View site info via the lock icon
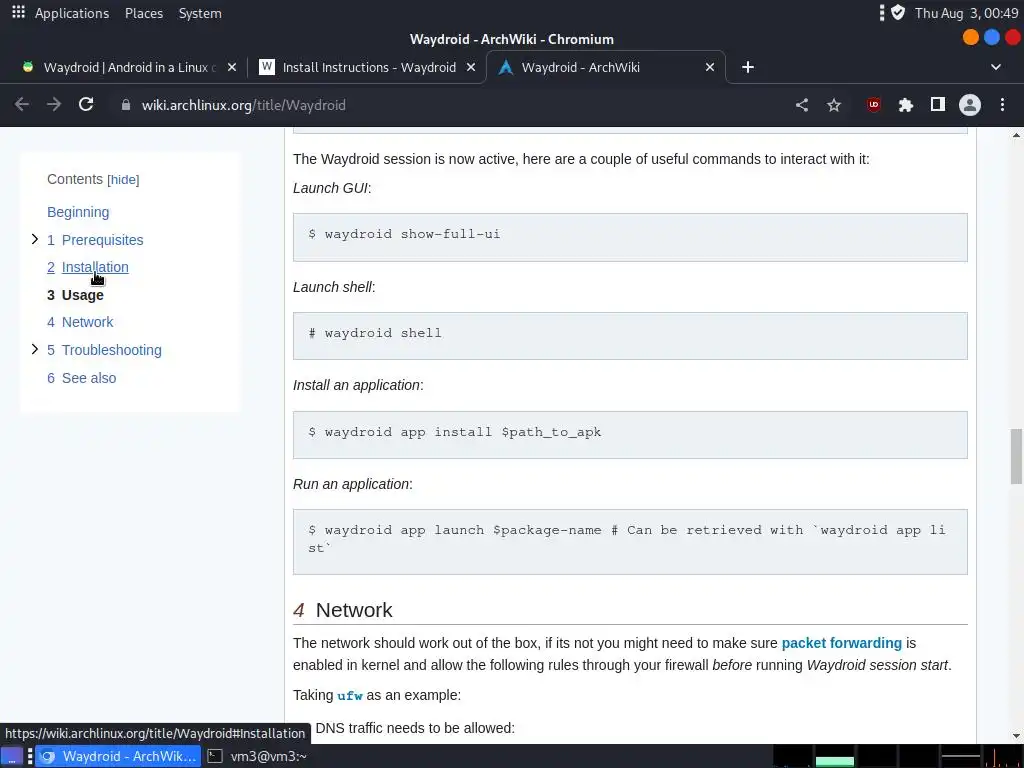This screenshot has width=1024, height=768. pyautogui.click(x=125, y=105)
